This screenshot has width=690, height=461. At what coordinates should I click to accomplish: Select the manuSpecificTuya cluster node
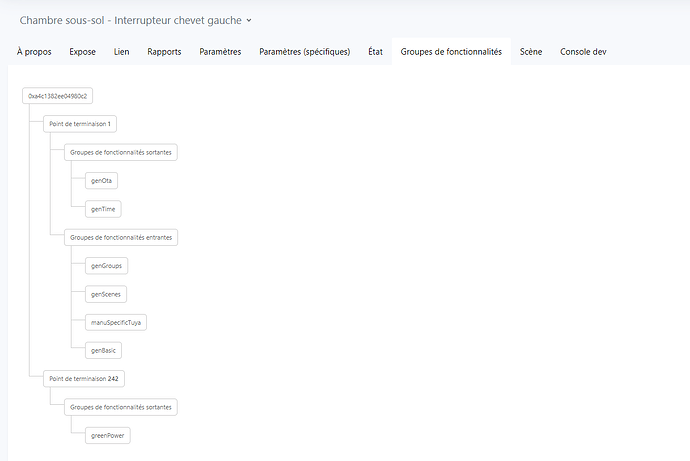tap(118, 323)
